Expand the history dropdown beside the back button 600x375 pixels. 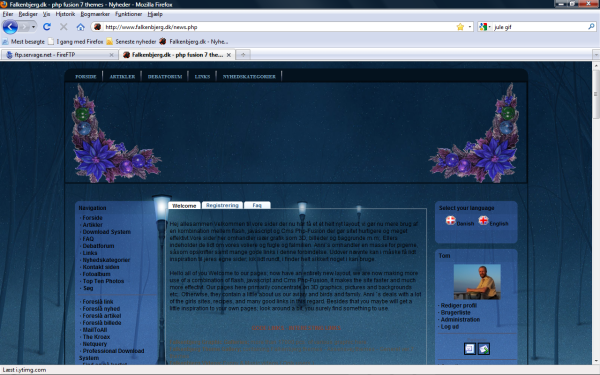tap(33, 27)
